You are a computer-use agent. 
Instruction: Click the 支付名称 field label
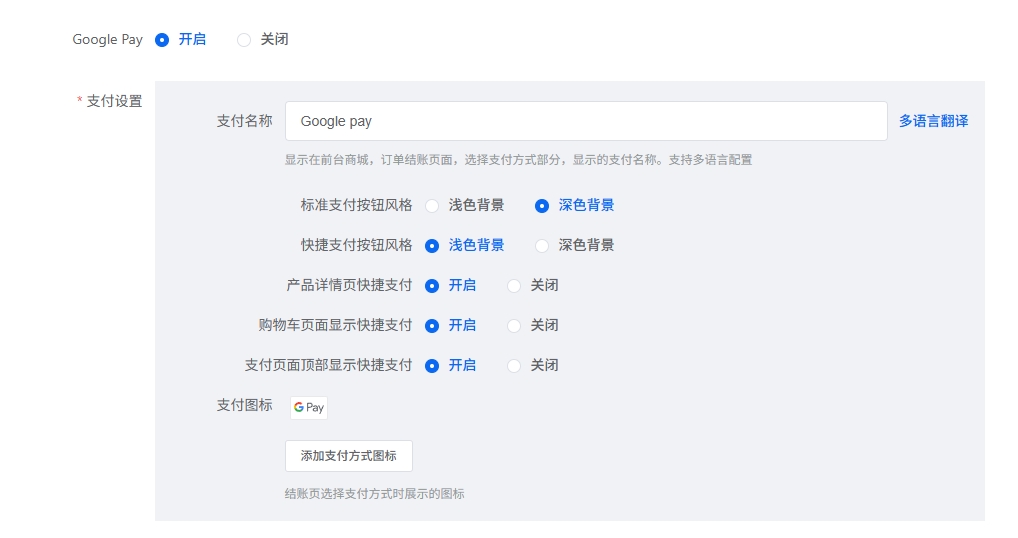click(x=244, y=121)
